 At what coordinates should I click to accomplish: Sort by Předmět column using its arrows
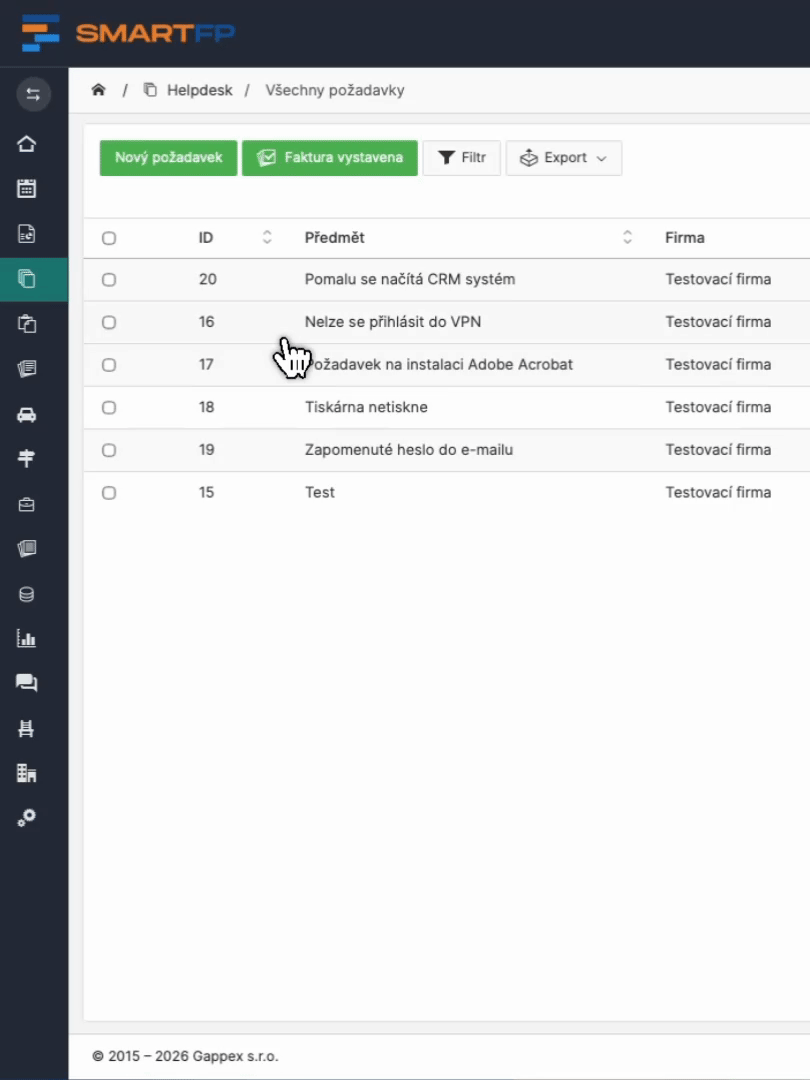coord(627,237)
